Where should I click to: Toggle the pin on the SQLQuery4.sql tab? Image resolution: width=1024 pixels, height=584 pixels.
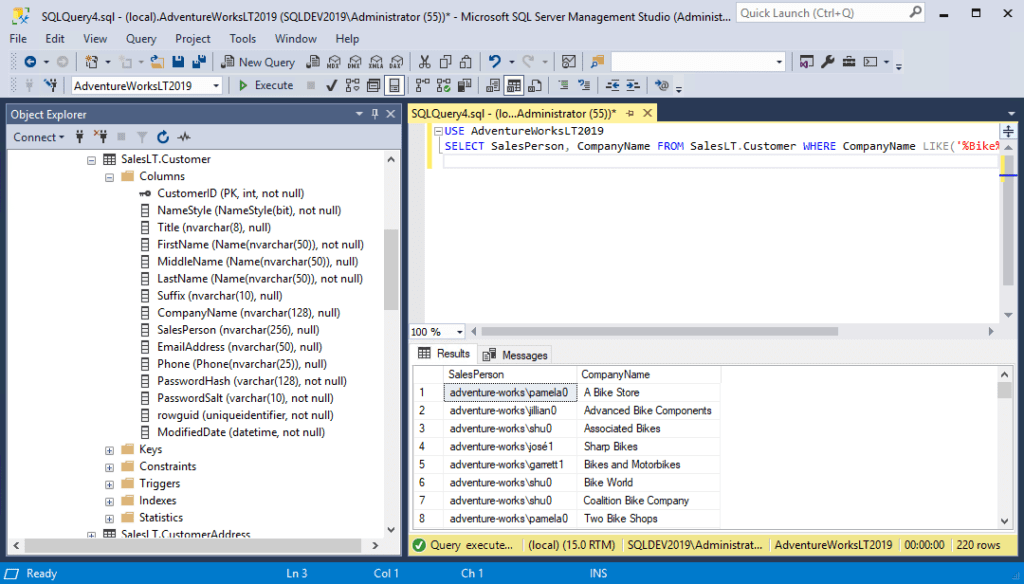630,114
